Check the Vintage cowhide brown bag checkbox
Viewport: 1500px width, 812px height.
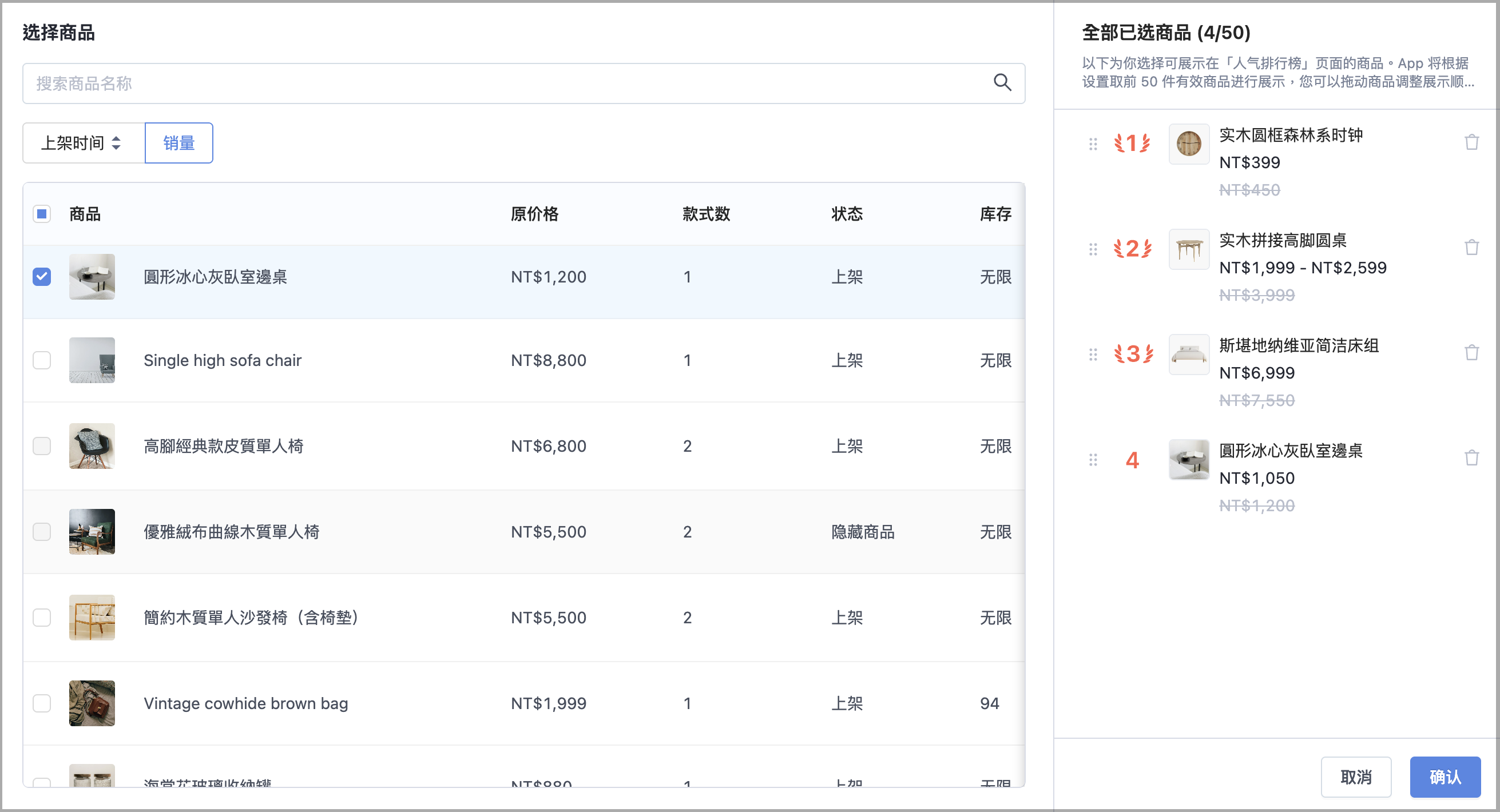coord(42,703)
